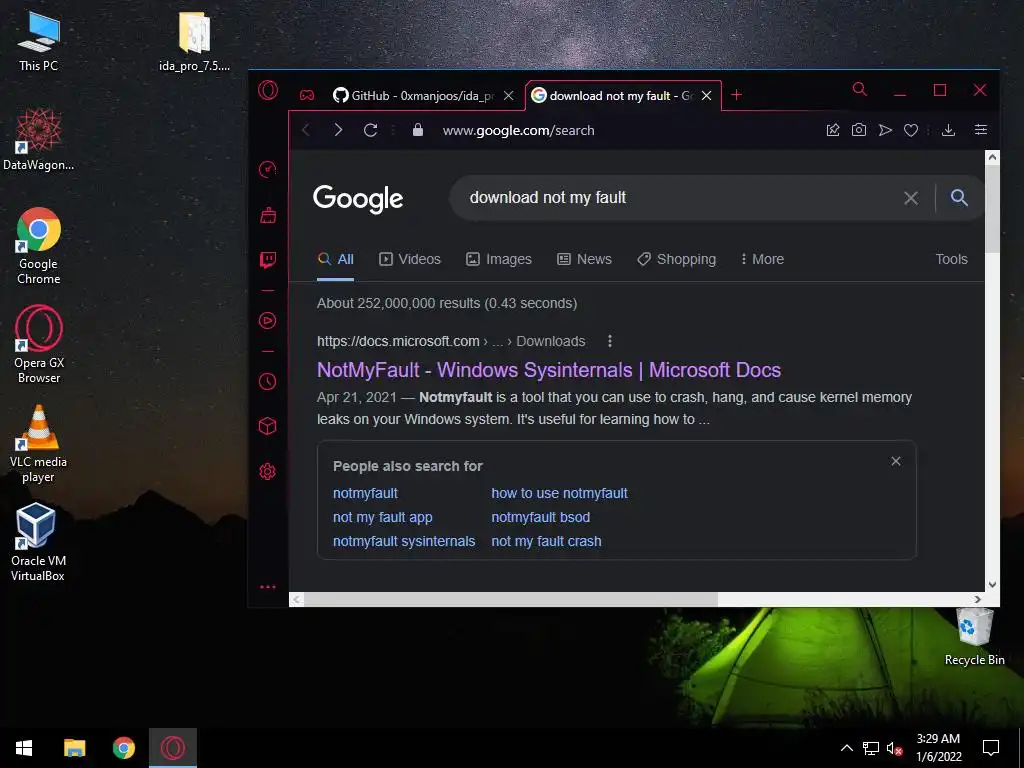The image size is (1024, 768).
Task: Submit Google search magnifier button
Action: [959, 197]
